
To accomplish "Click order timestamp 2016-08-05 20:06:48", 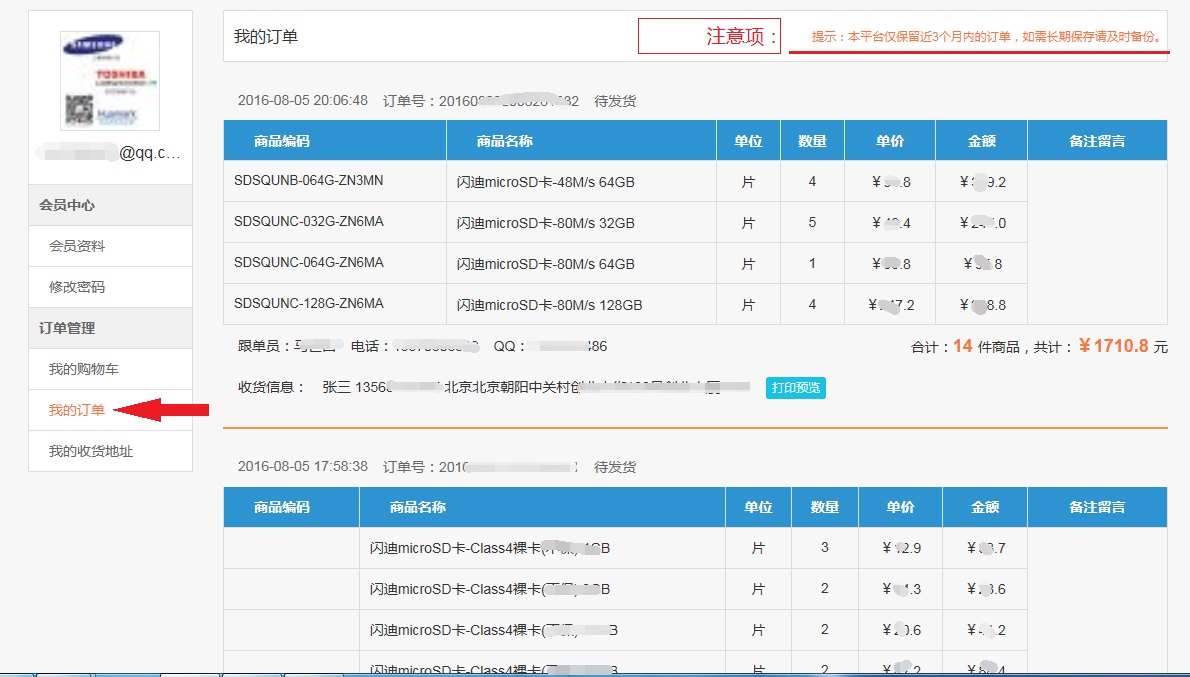I will tap(303, 100).
